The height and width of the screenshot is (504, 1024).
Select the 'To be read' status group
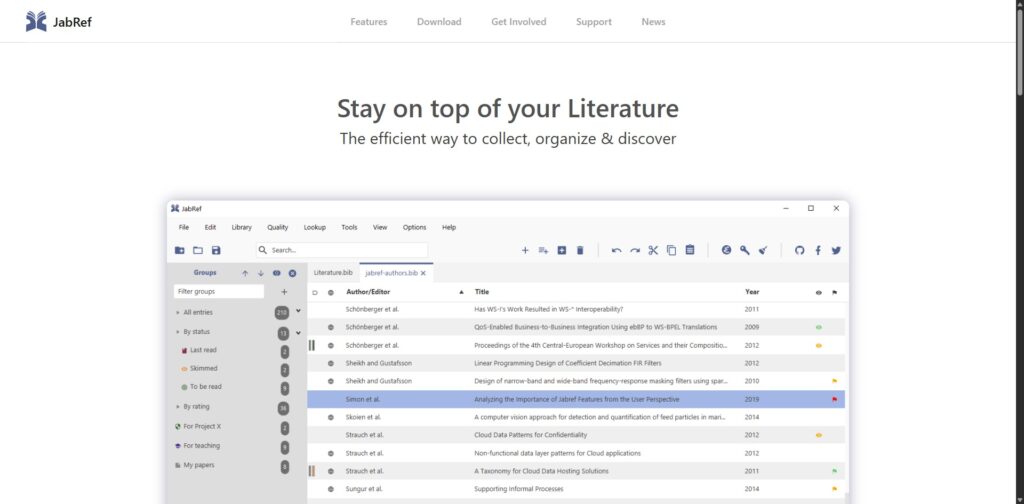[207, 387]
